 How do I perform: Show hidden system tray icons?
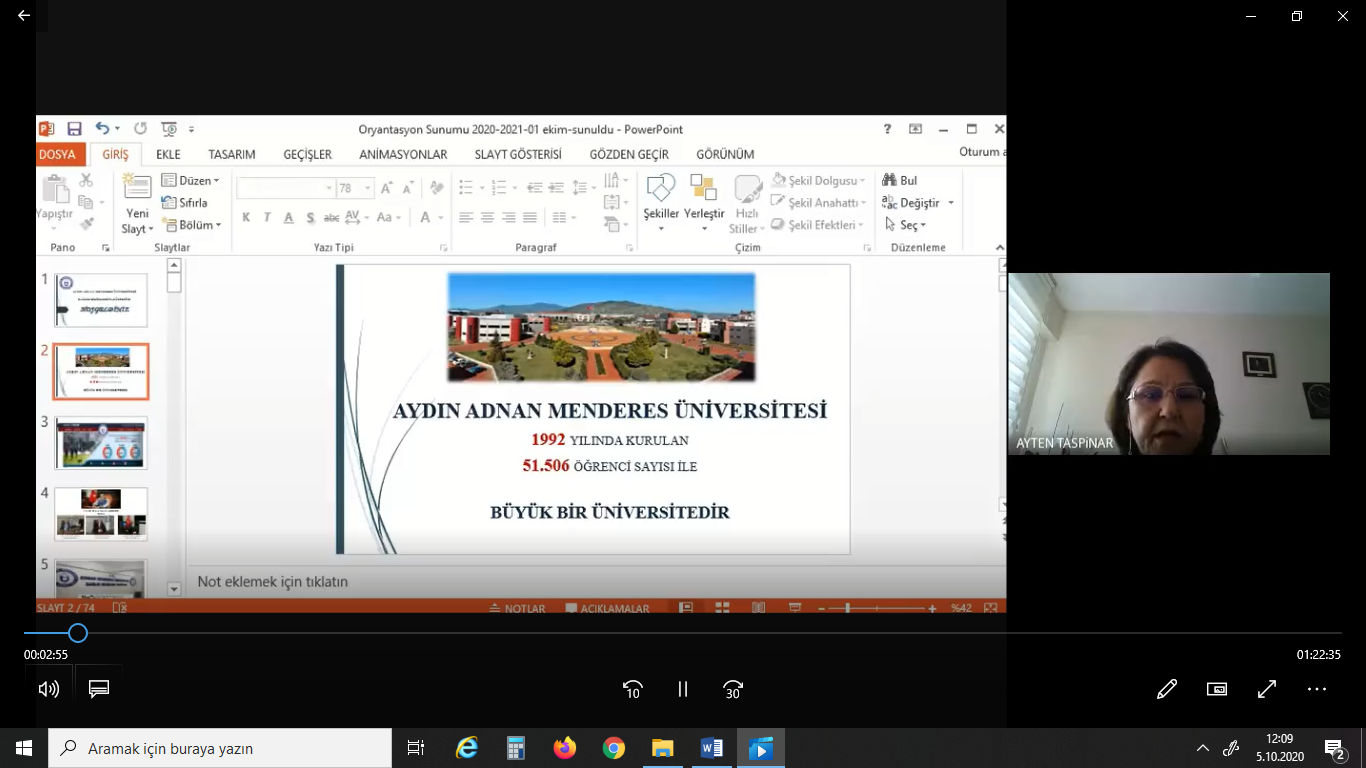point(1203,748)
